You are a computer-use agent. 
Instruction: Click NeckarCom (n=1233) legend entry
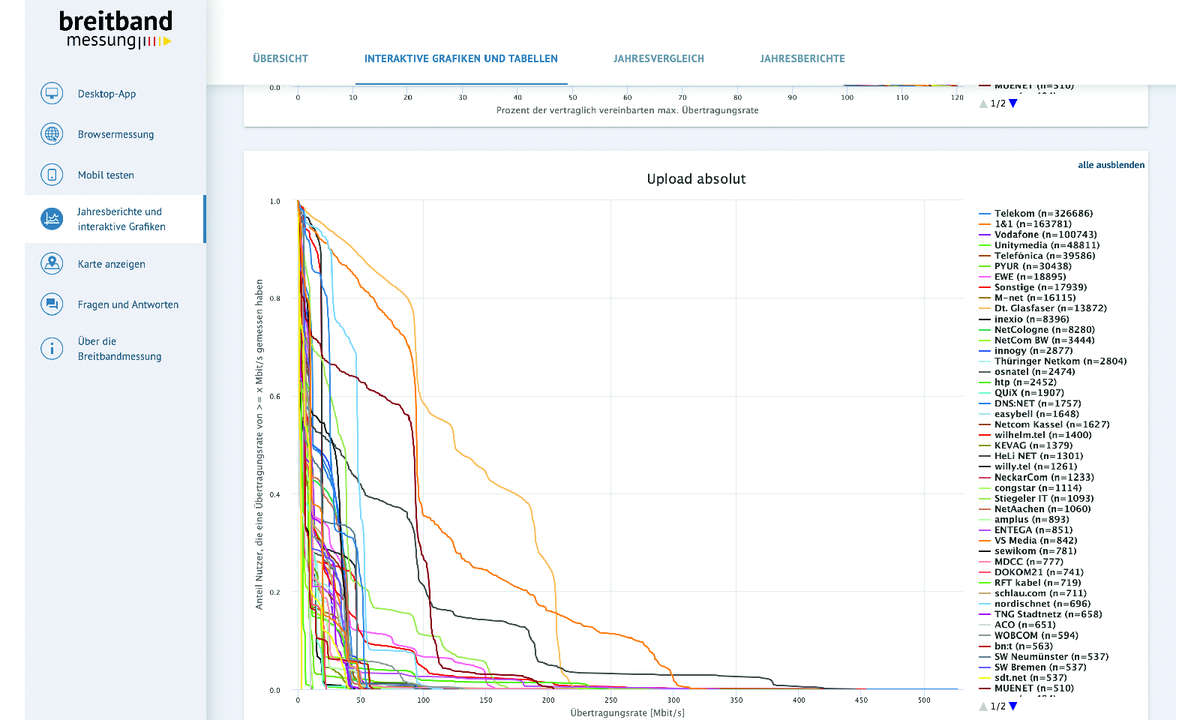1037,477
